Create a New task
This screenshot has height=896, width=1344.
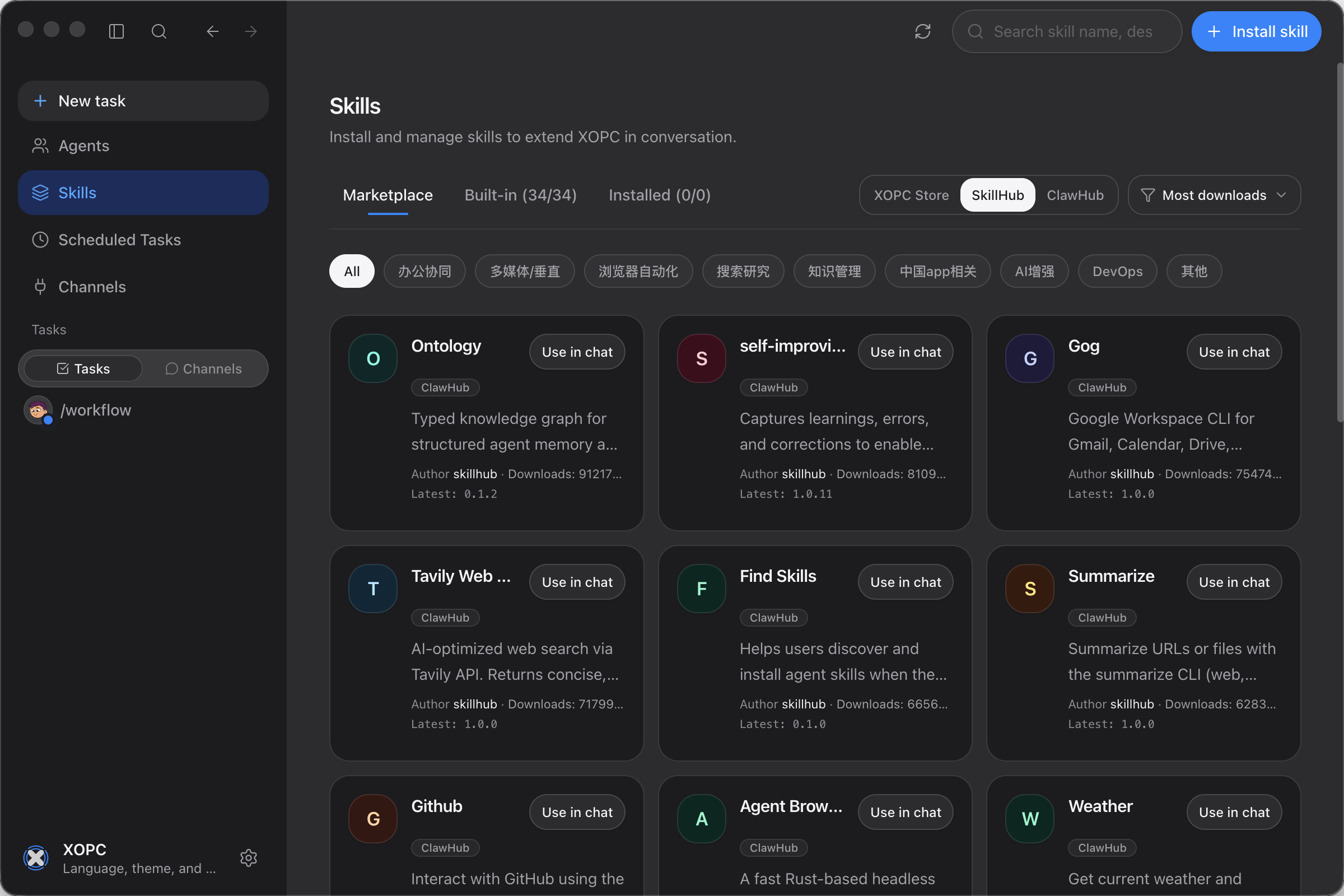point(143,101)
